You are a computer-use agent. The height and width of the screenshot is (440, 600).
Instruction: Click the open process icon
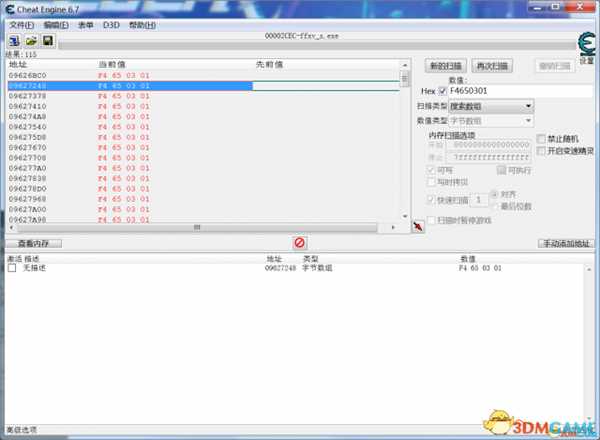16,40
